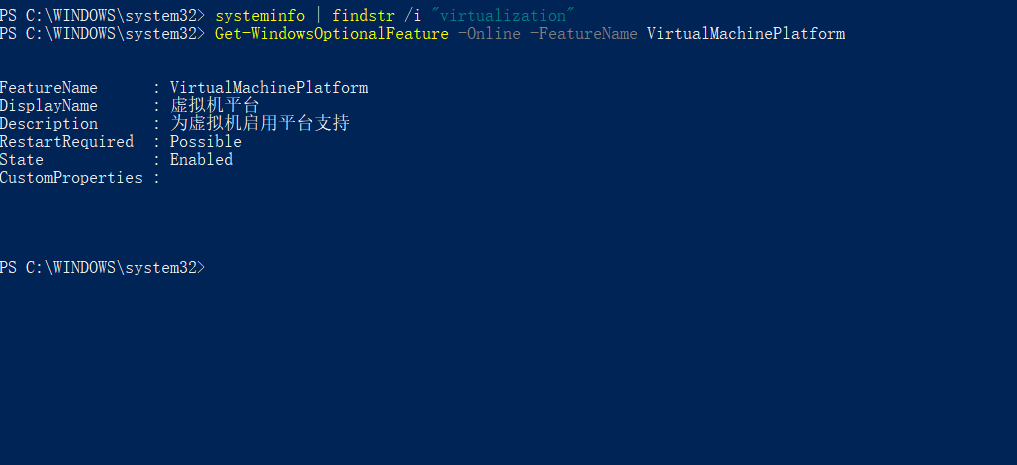Click the State label

[x=22, y=160]
